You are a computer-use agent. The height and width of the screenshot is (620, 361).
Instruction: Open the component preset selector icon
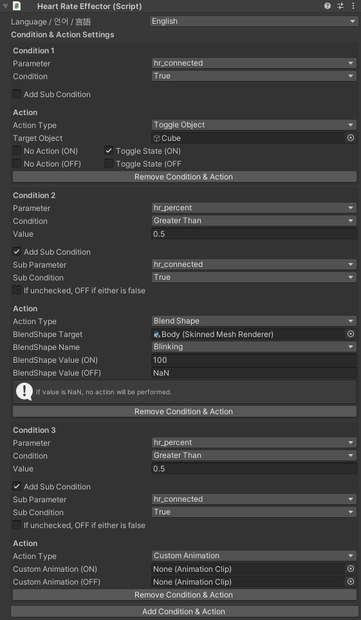tap(340, 6)
